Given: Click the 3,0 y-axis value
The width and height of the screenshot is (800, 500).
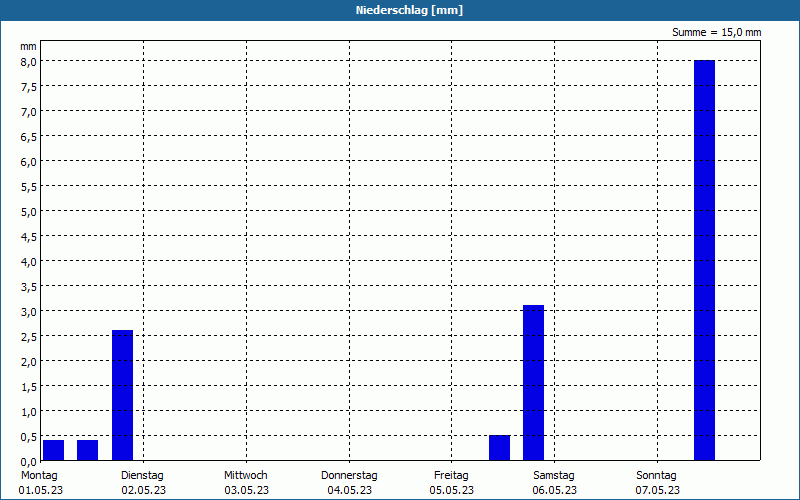Looking at the screenshot, I should click(29, 311).
